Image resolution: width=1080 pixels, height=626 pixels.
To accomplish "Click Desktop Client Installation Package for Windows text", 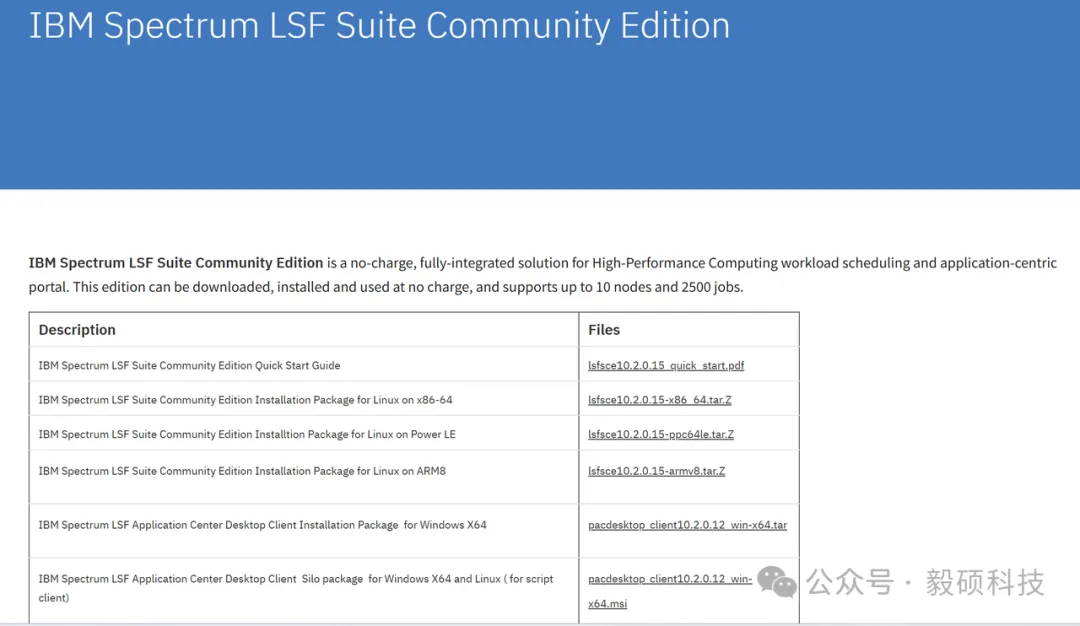I will [x=262, y=525].
